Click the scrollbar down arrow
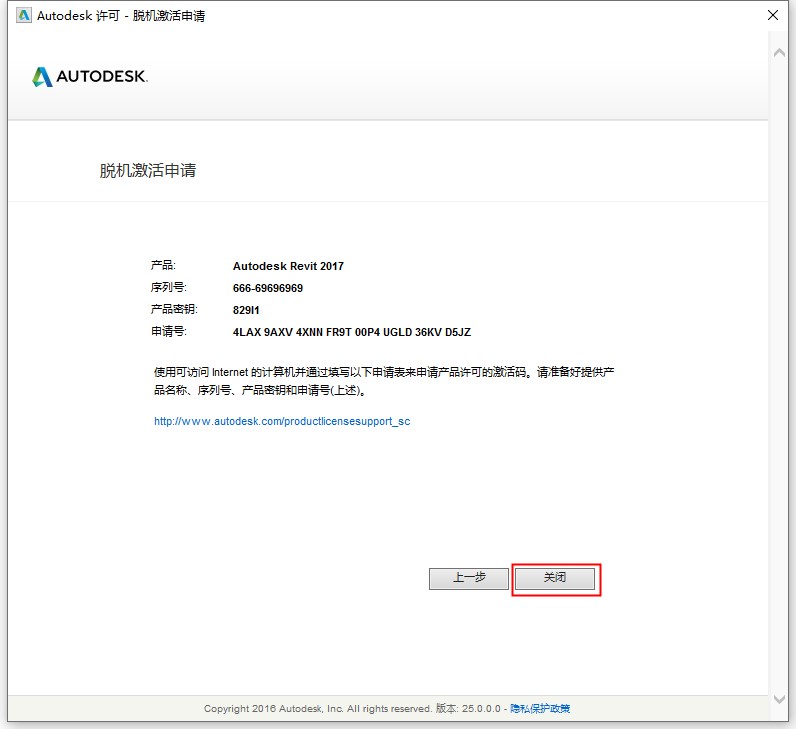 tap(780, 698)
